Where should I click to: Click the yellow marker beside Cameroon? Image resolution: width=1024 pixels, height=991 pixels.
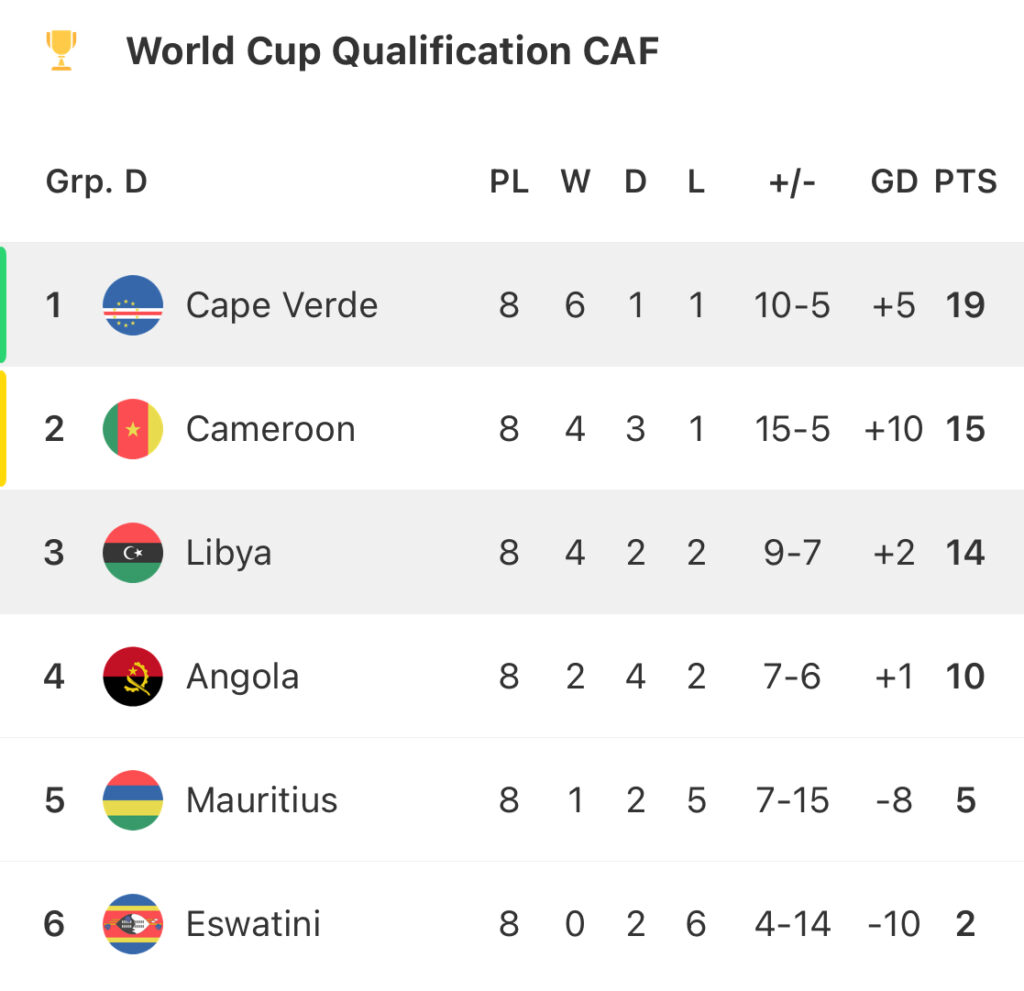(3, 429)
